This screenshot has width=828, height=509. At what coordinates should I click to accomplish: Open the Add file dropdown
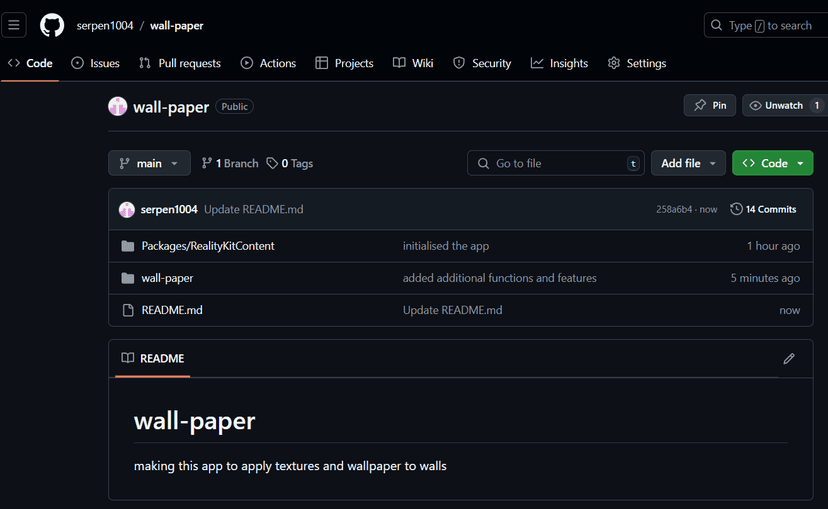point(688,163)
